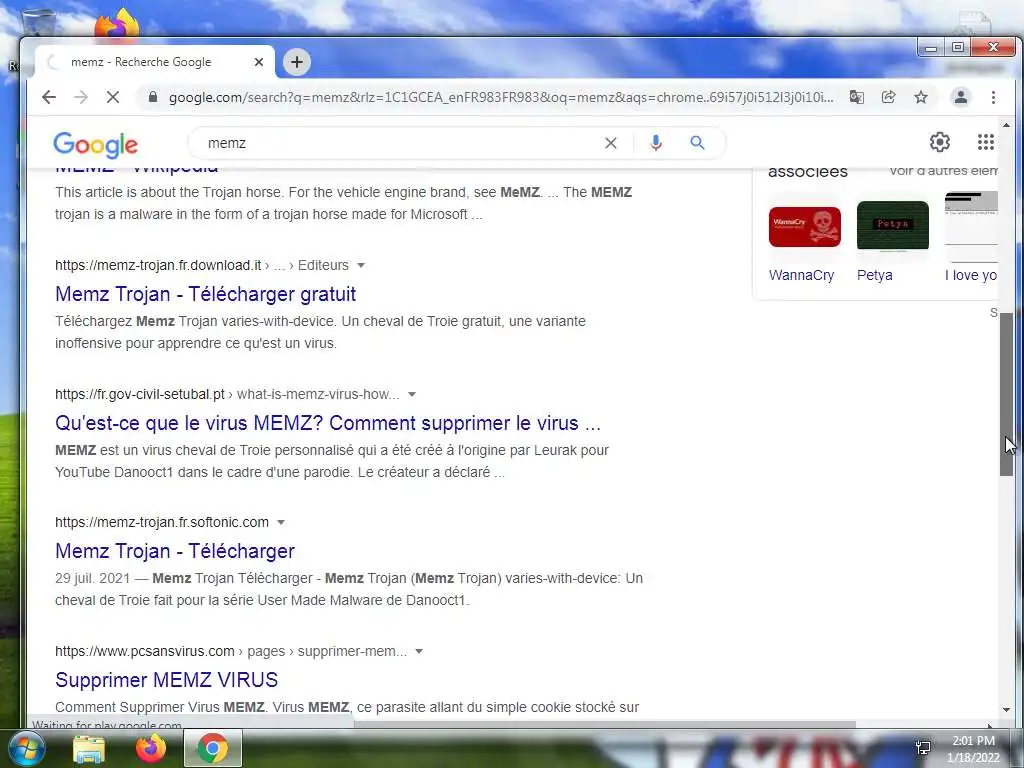Open Google search settings gear
This screenshot has height=768, width=1024.
point(939,142)
